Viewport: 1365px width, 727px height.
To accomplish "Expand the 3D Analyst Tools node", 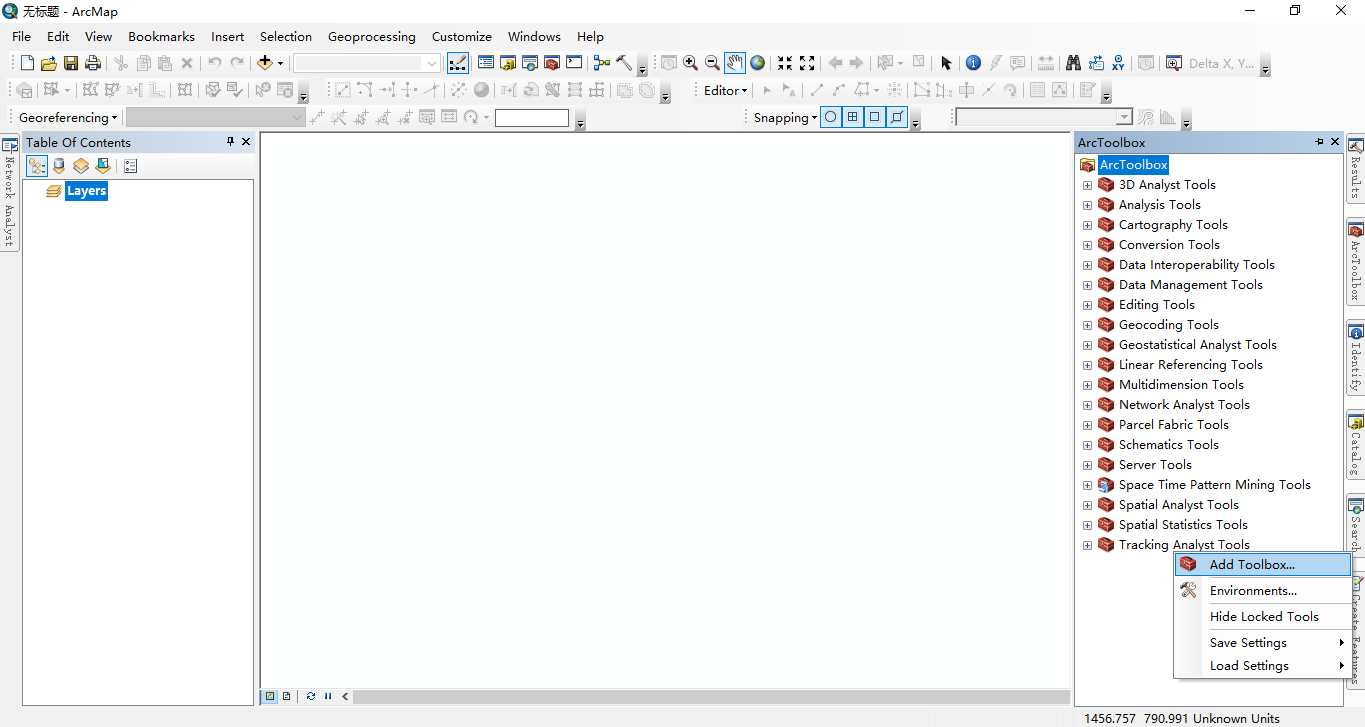I will pyautogui.click(x=1087, y=184).
